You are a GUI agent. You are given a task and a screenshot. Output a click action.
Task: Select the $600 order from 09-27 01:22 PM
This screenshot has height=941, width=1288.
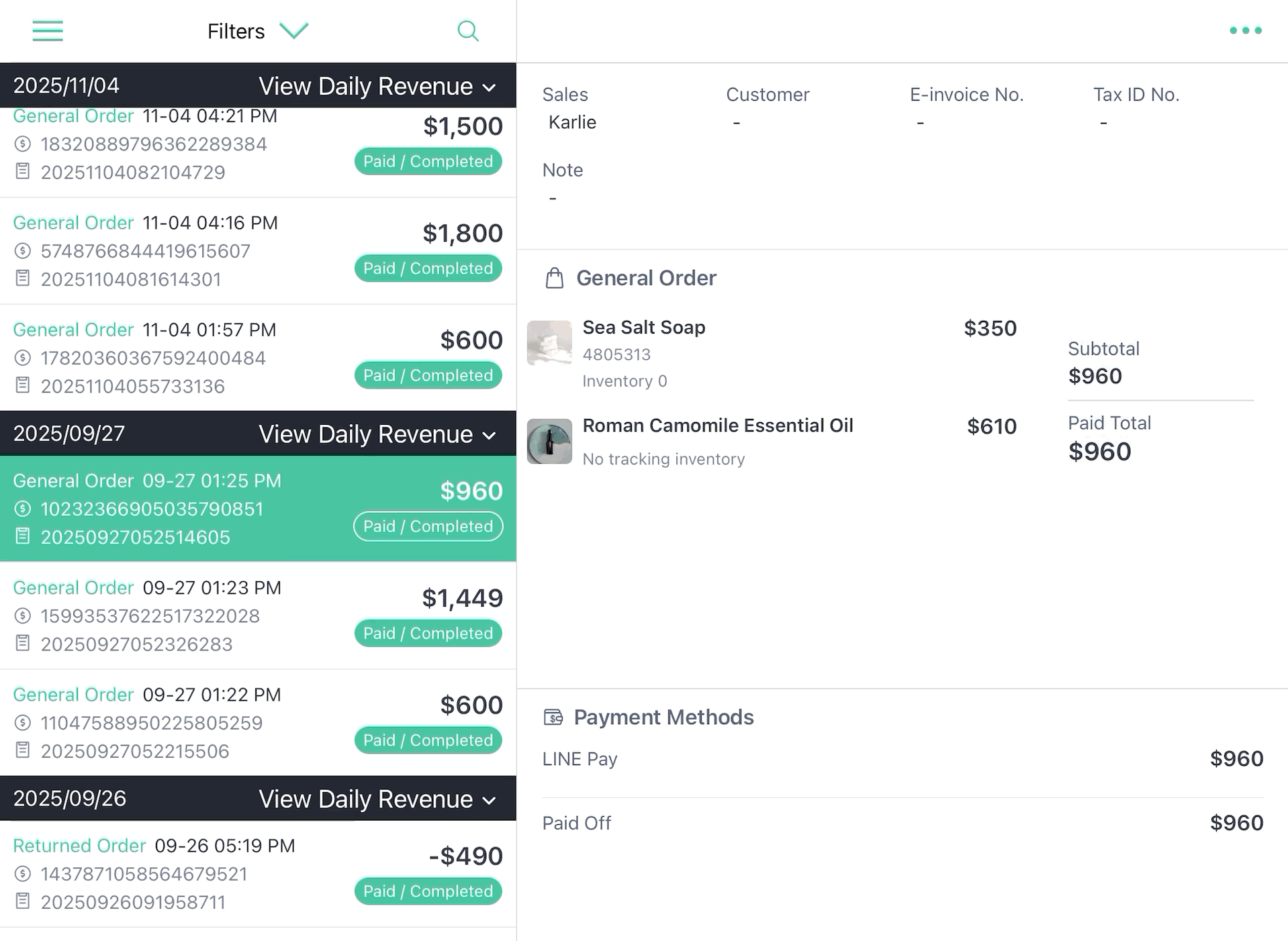pyautogui.click(x=258, y=723)
